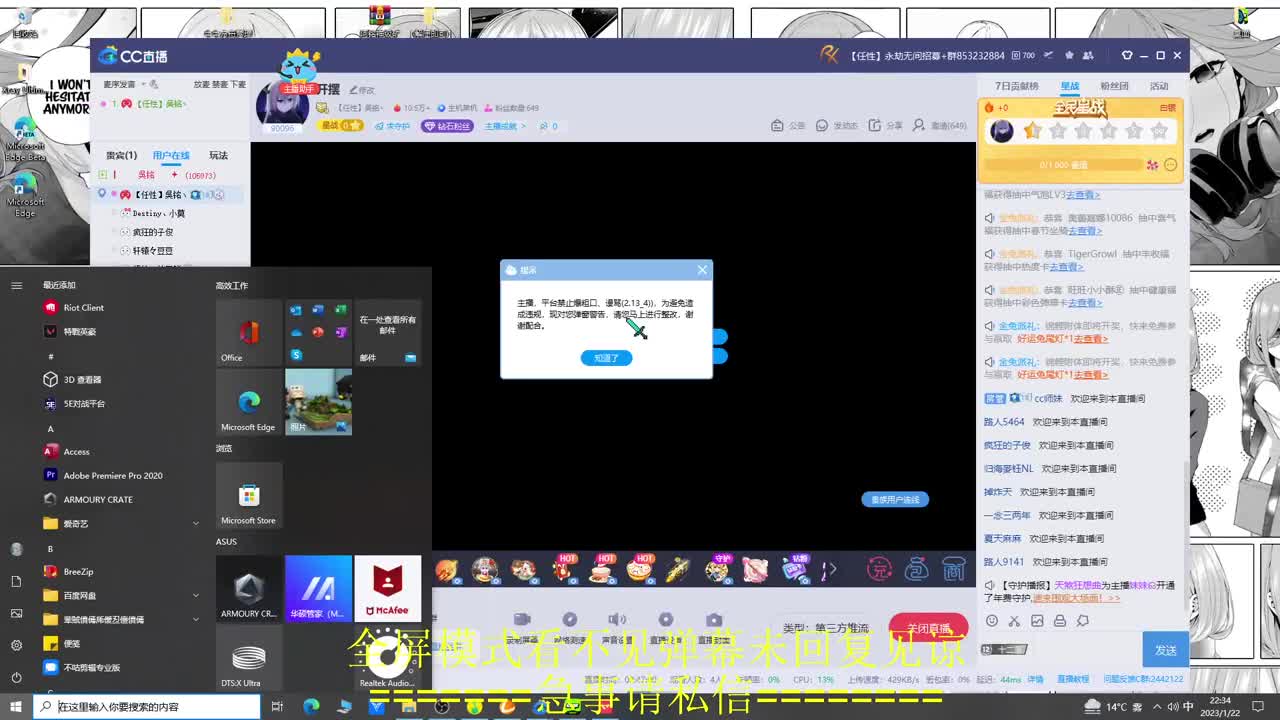Expand the 百度网盘 folder in Start menu

coord(120,595)
